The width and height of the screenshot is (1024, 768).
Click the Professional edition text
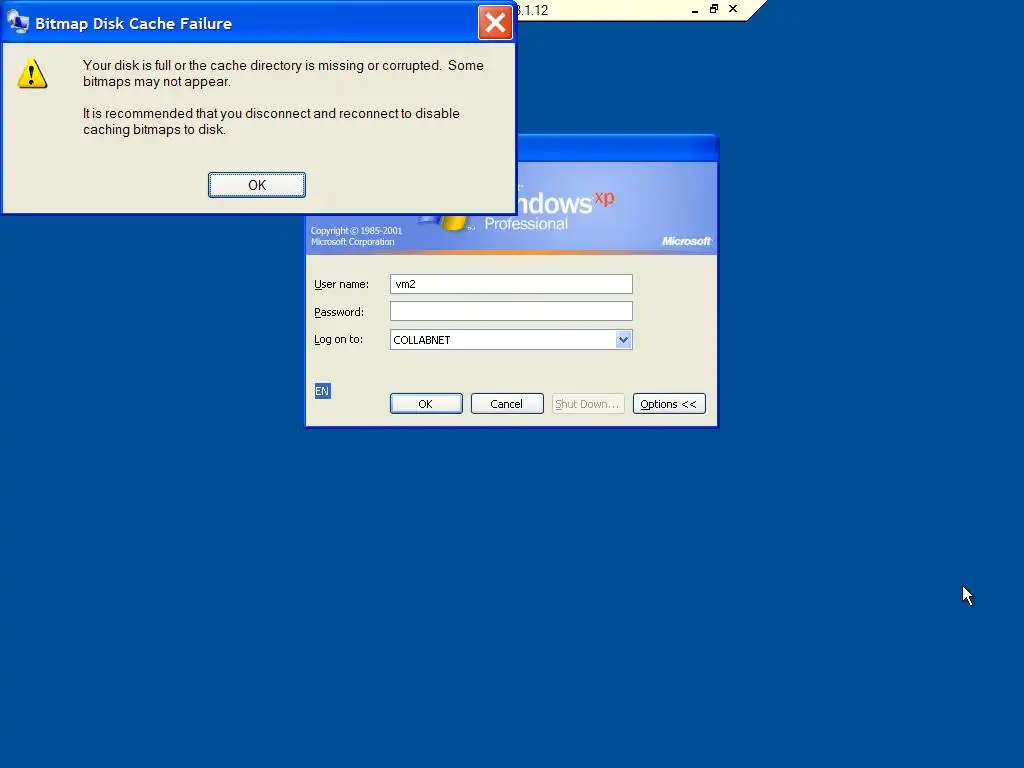[x=526, y=224]
